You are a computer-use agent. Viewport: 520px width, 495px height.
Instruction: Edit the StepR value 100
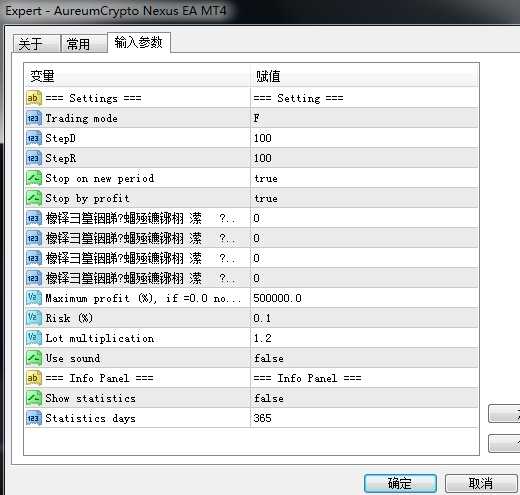coord(364,158)
